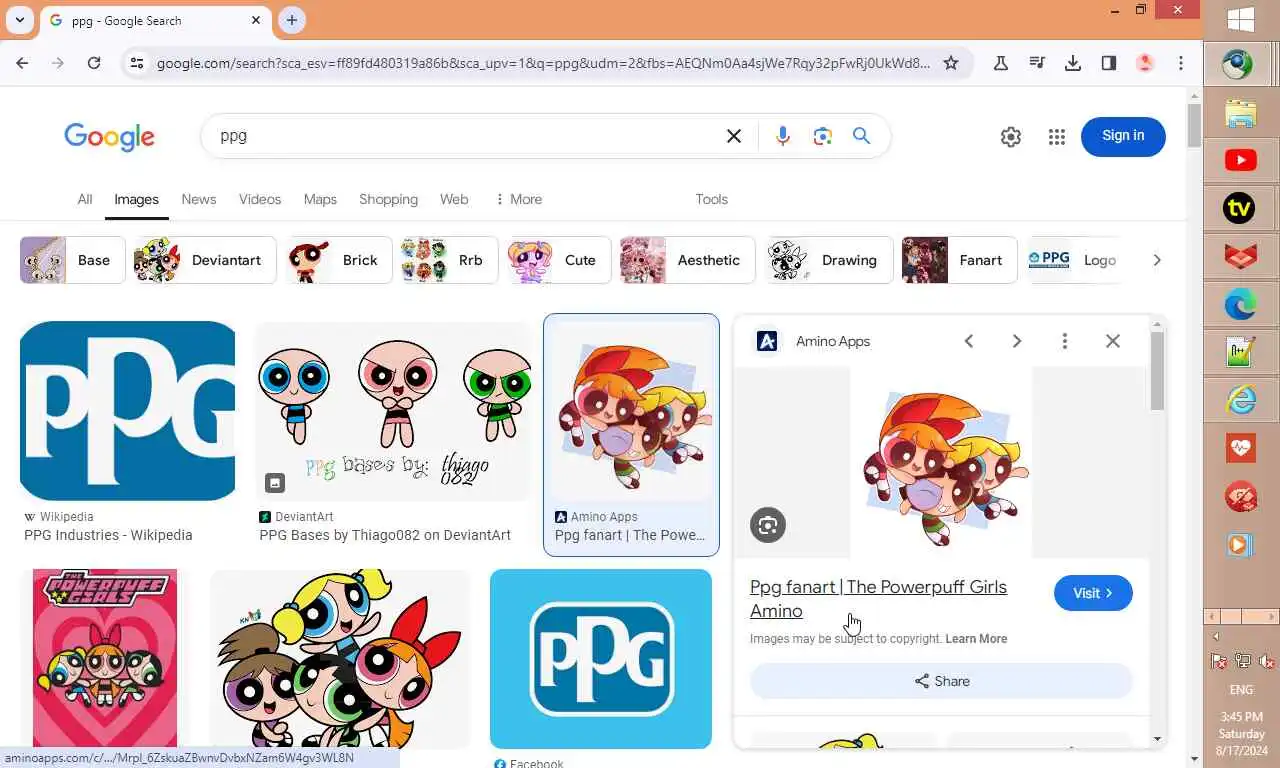This screenshot has width=1280, height=768.
Task: Filter images by Brick chip
Action: tap(339, 260)
